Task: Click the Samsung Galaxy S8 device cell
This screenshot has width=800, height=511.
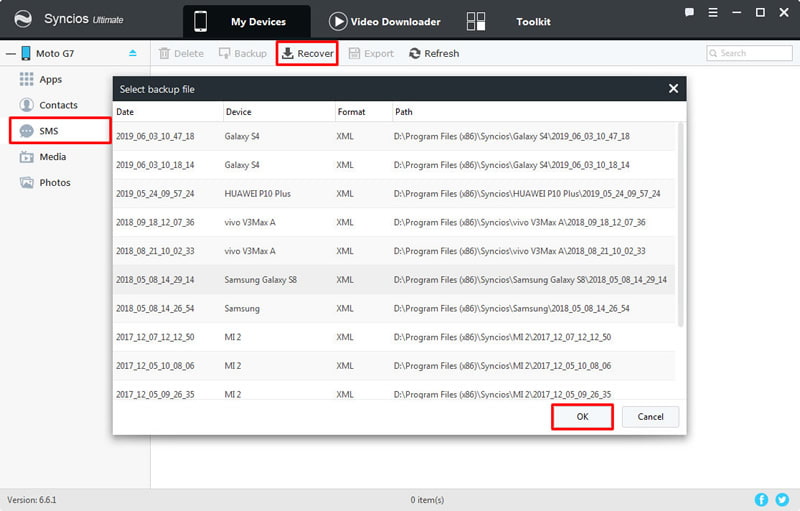Action: 260,280
